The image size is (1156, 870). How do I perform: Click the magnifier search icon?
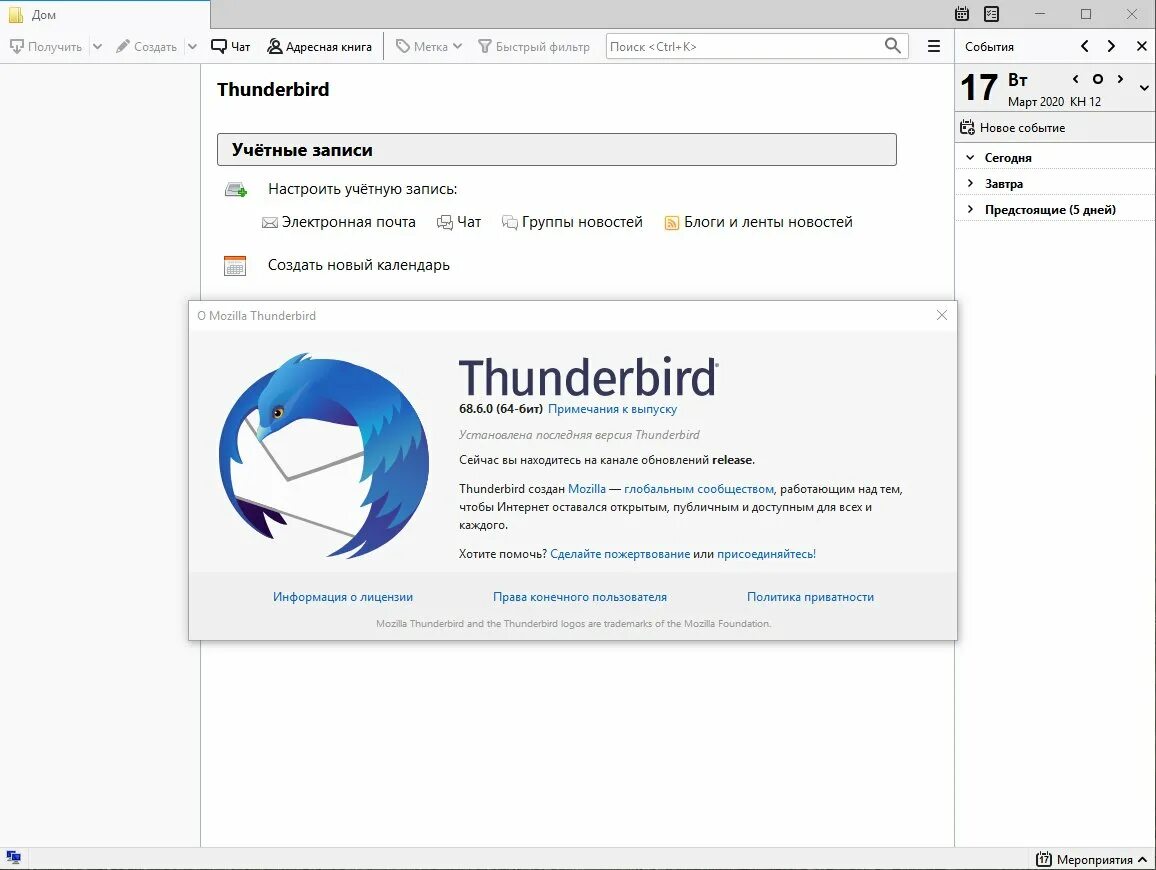click(892, 46)
